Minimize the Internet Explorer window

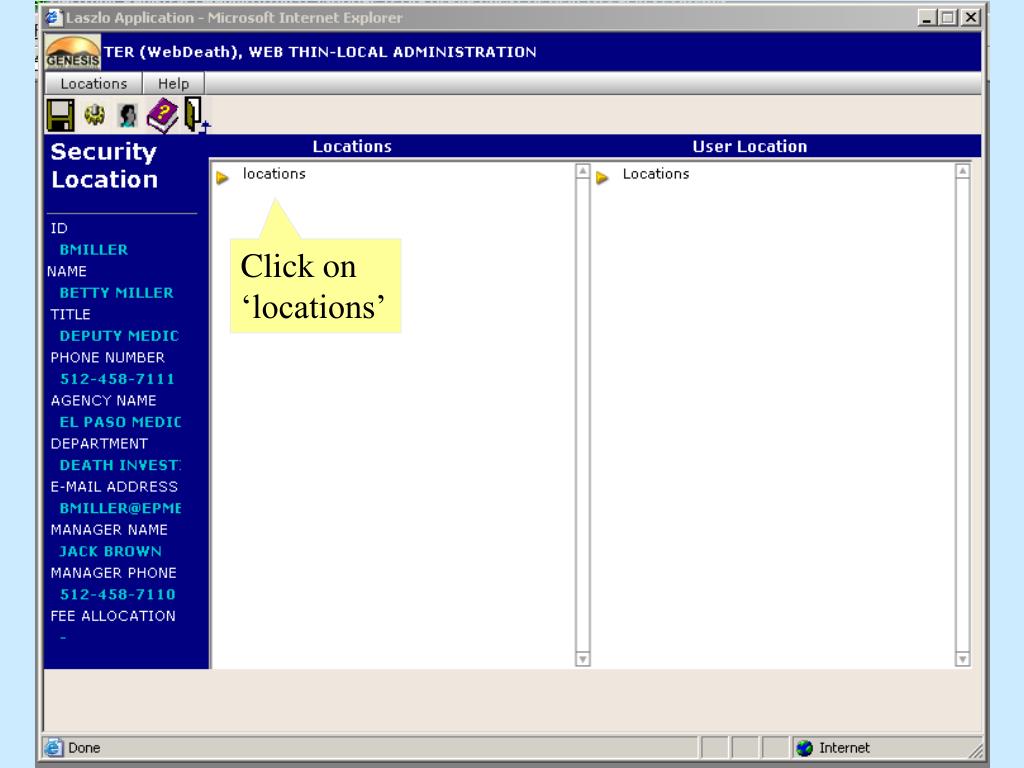[x=927, y=18]
